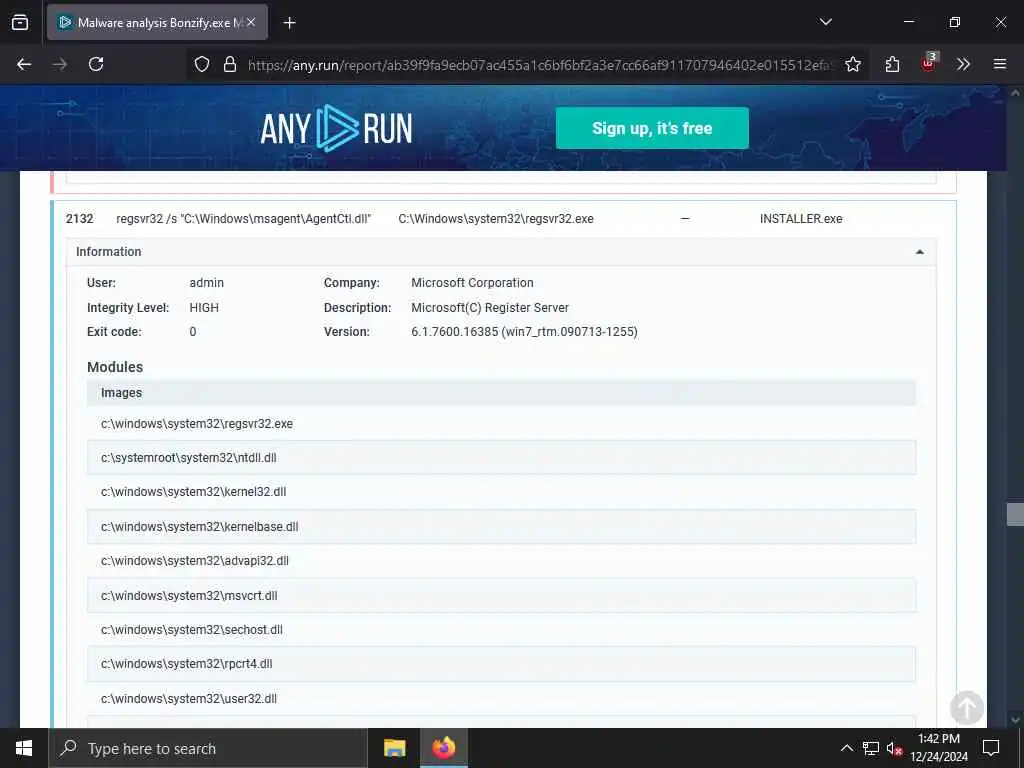Select msvcrt.dll module row
Image resolution: width=1024 pixels, height=768 pixels.
point(502,596)
